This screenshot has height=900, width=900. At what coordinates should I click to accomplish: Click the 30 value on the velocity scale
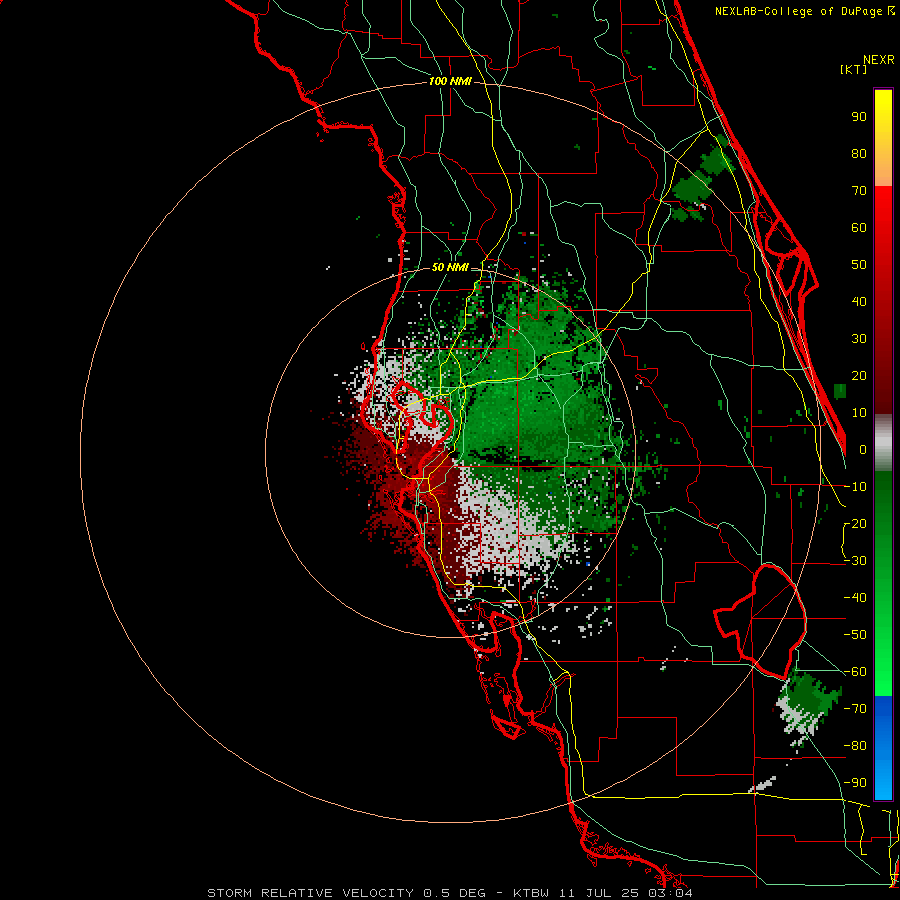(x=859, y=339)
